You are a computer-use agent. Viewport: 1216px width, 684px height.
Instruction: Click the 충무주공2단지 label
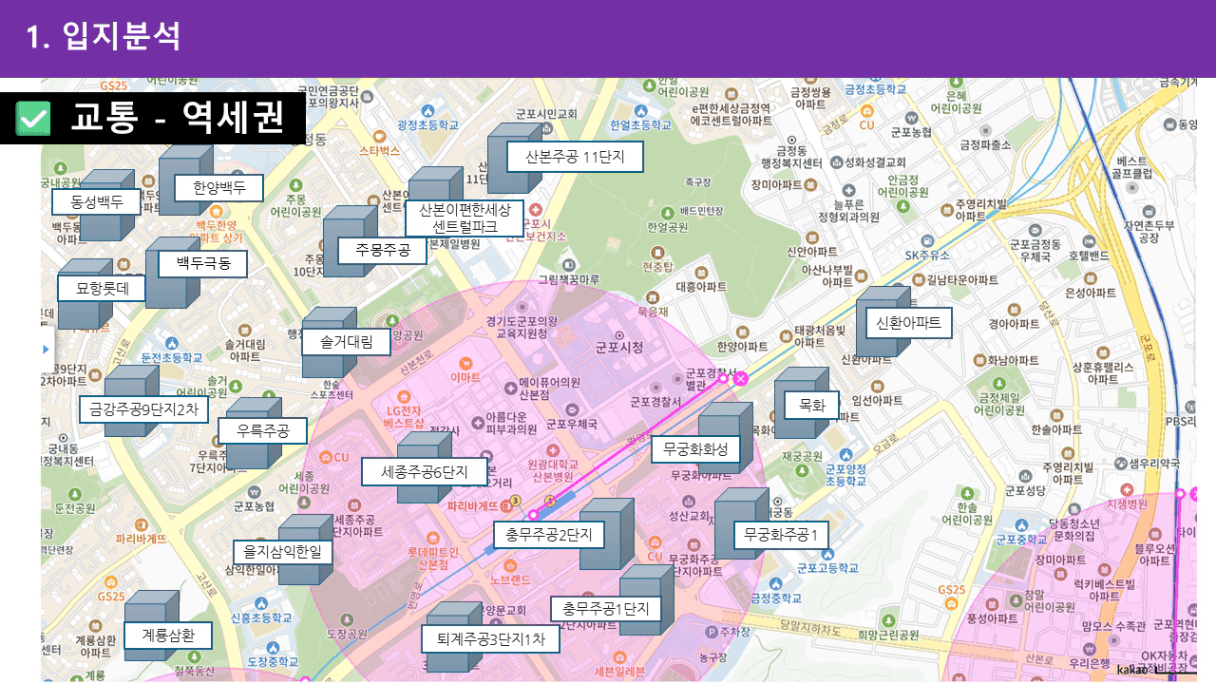coord(549,535)
